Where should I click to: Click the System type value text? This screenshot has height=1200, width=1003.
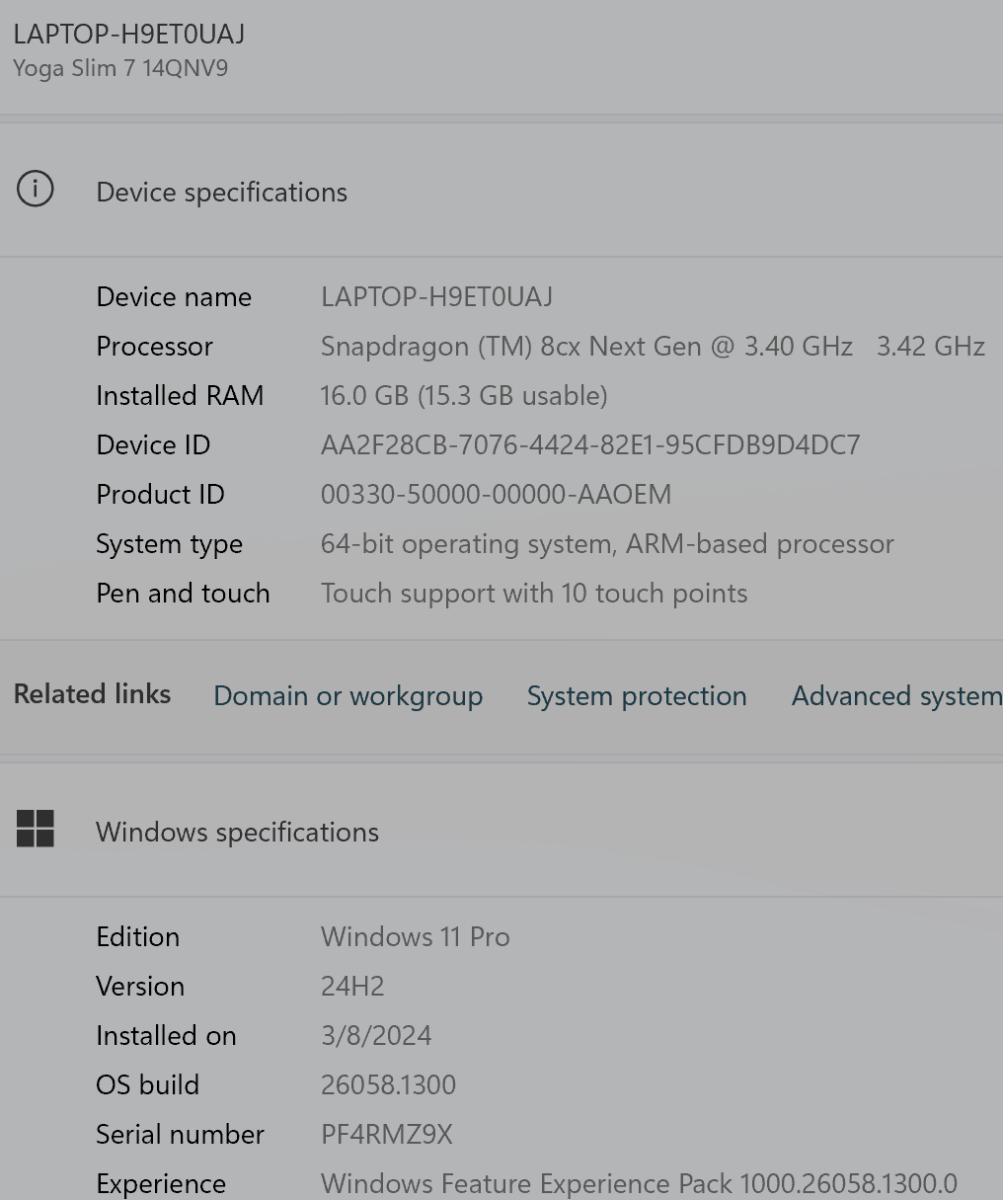[x=606, y=544]
